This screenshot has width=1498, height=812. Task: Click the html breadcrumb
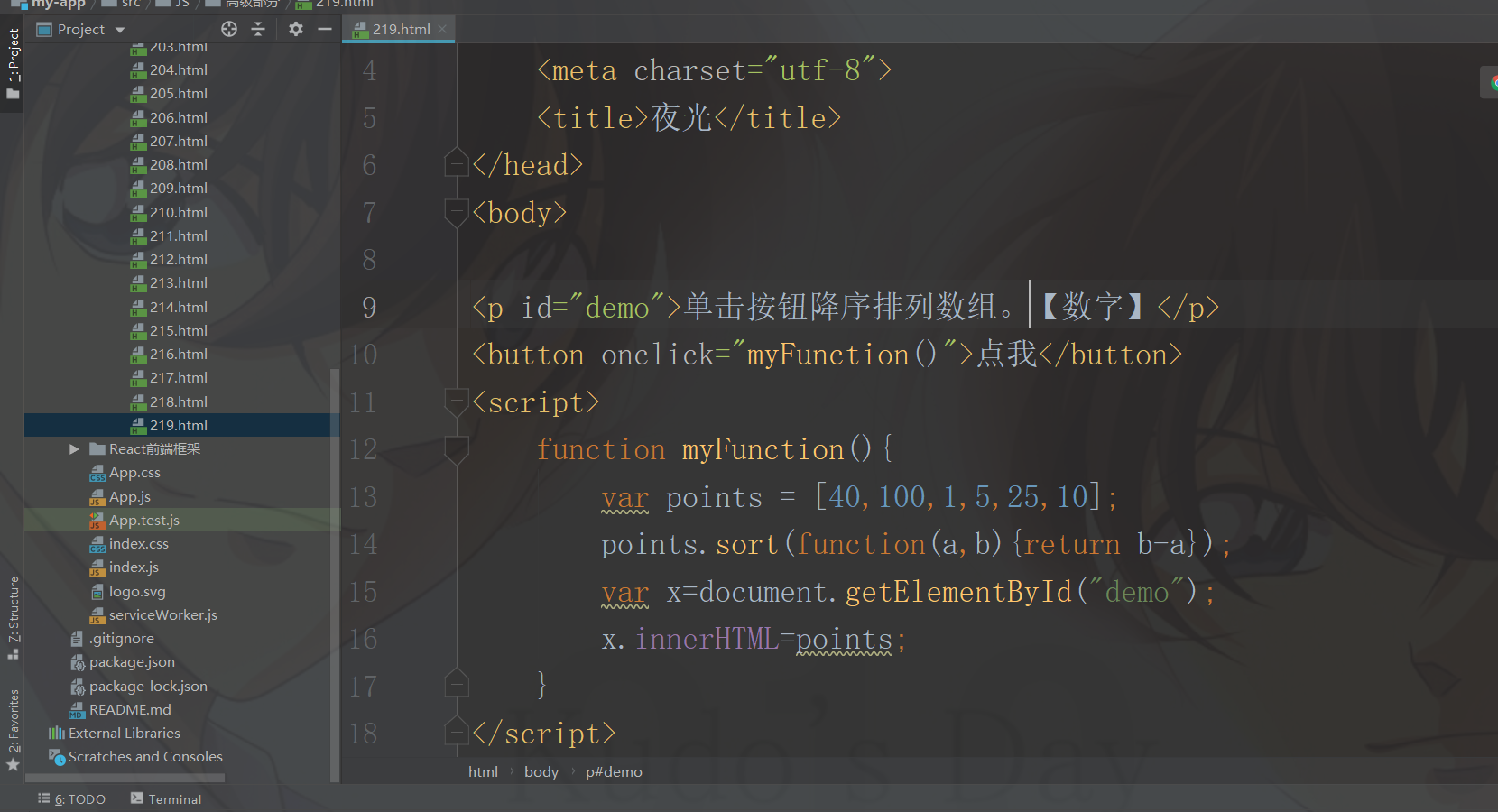pyautogui.click(x=483, y=772)
